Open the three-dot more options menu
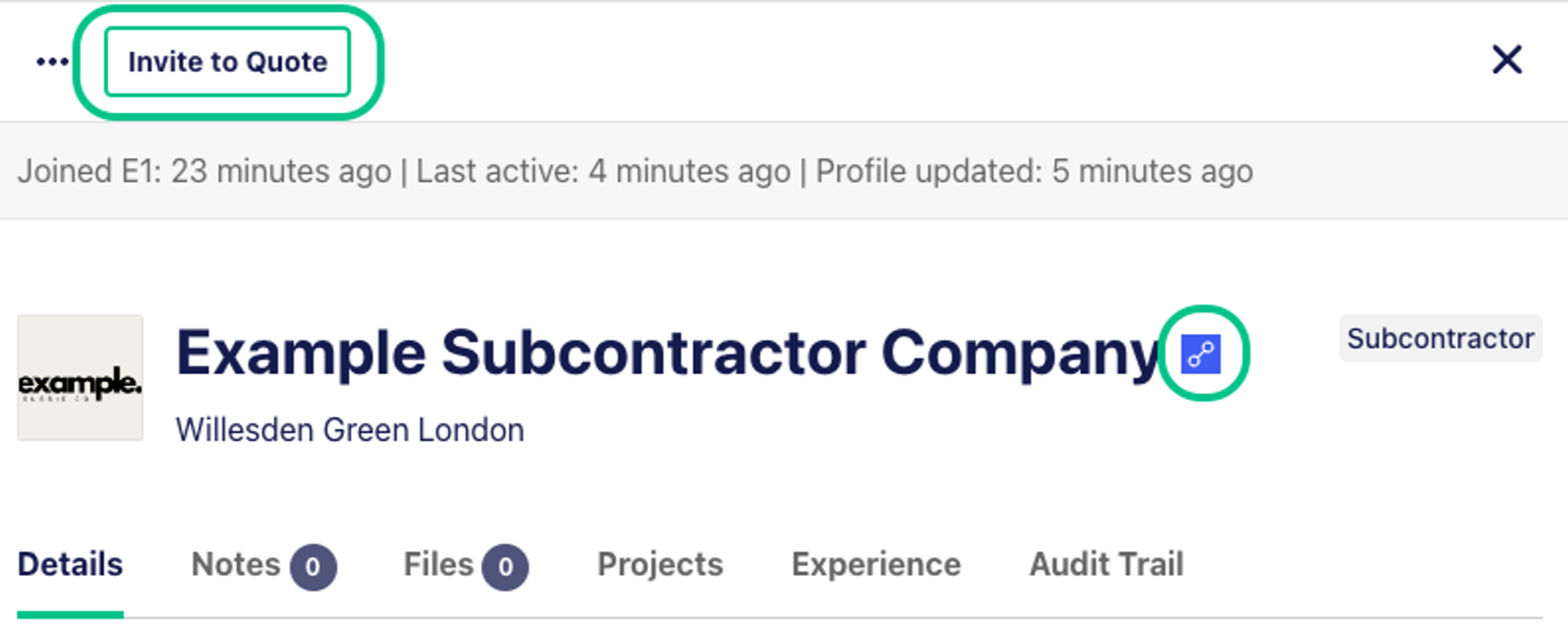Image resolution: width=1568 pixels, height=636 pixels. (x=53, y=62)
